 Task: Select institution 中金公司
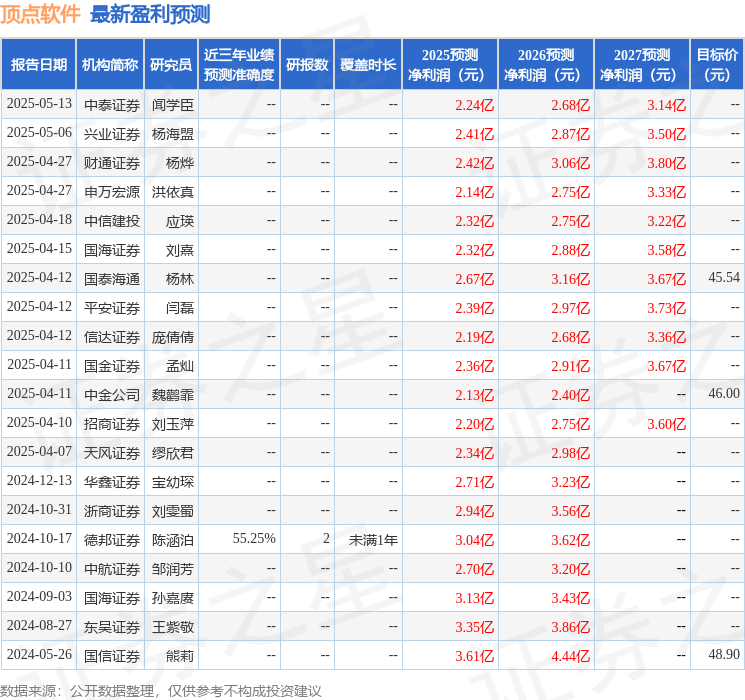coord(112,395)
